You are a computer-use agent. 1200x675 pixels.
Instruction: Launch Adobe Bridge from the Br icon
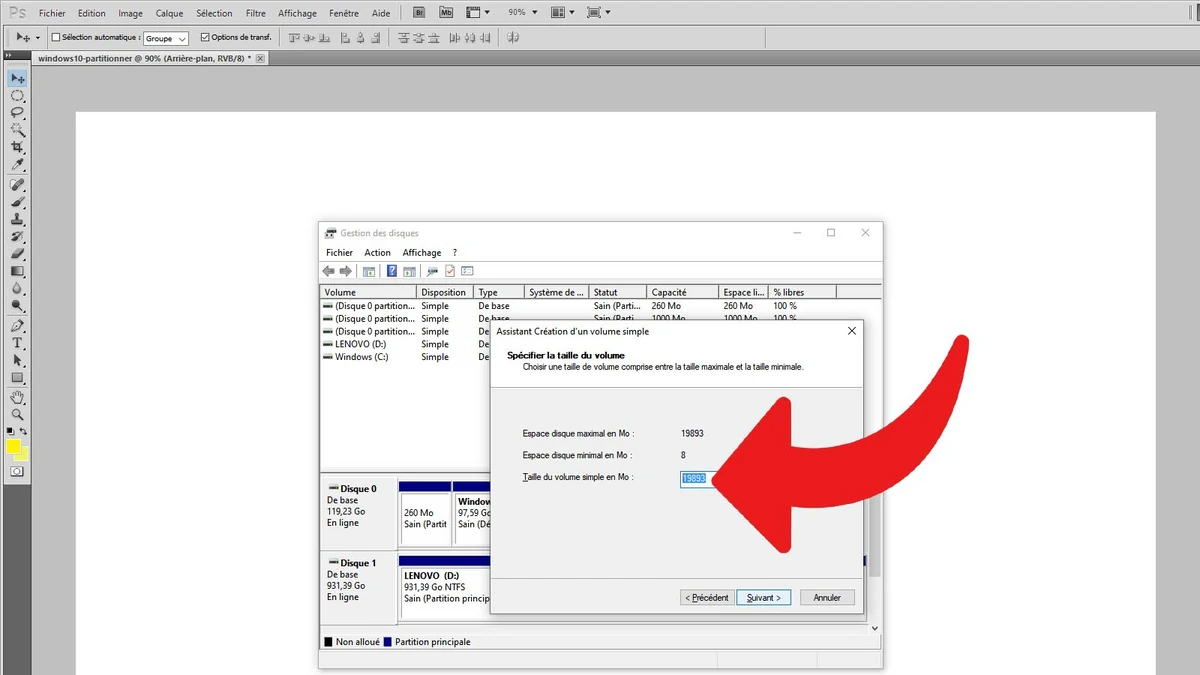[420, 13]
